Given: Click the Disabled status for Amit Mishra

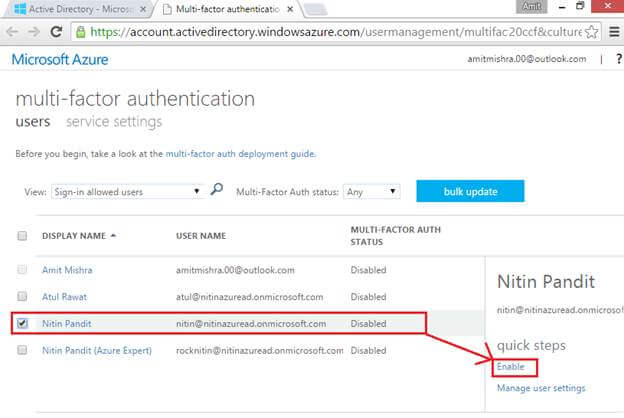Looking at the screenshot, I should click(x=368, y=270).
